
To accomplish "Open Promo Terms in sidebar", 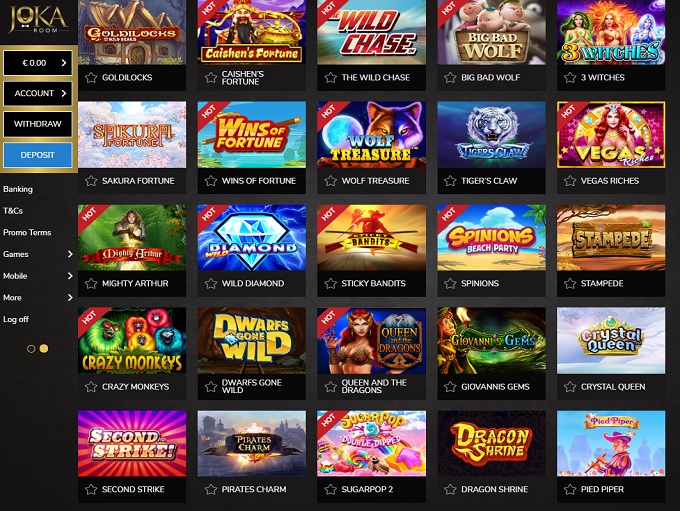I will tap(27, 233).
